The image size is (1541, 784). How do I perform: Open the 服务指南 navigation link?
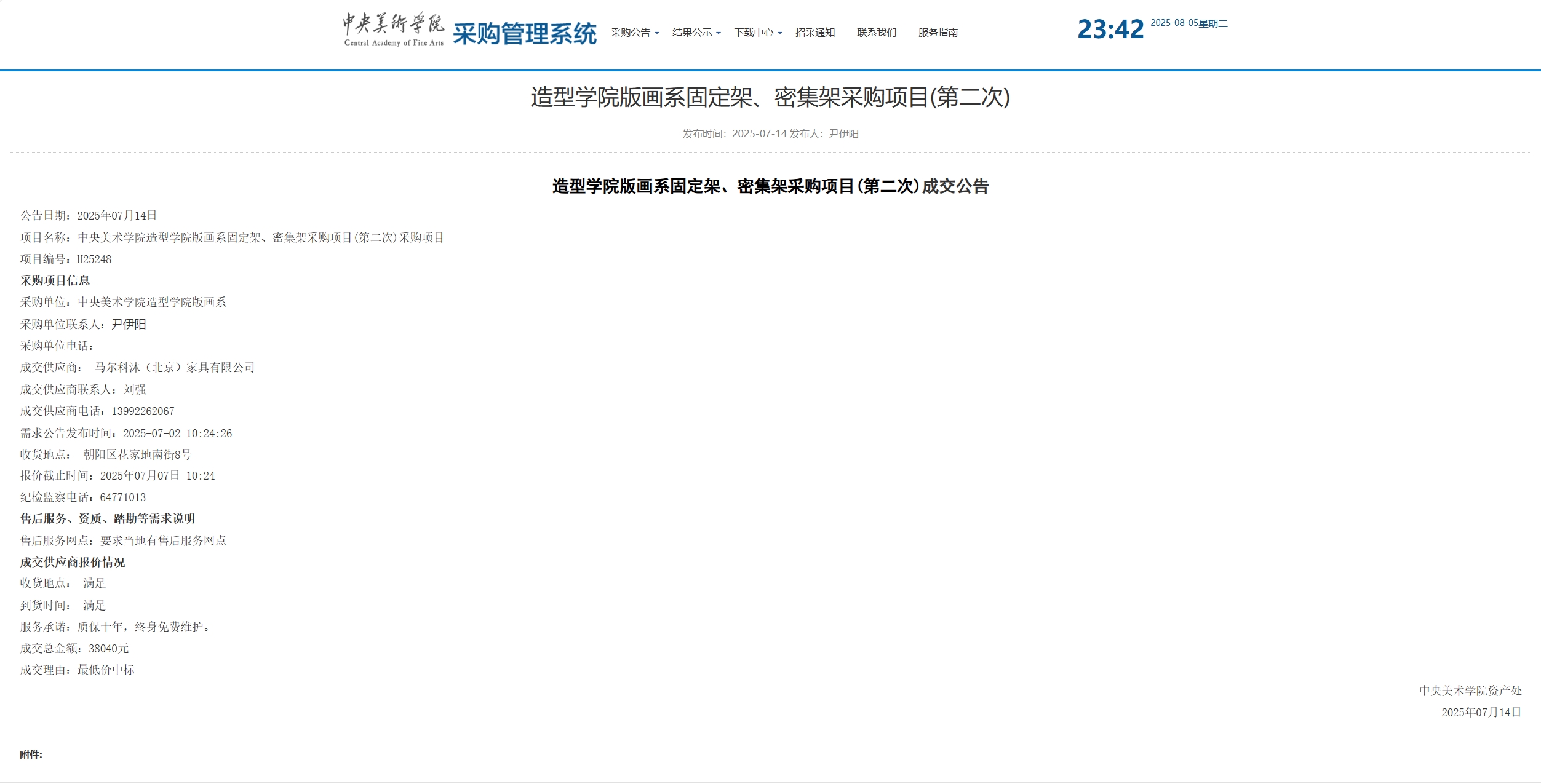point(938,33)
